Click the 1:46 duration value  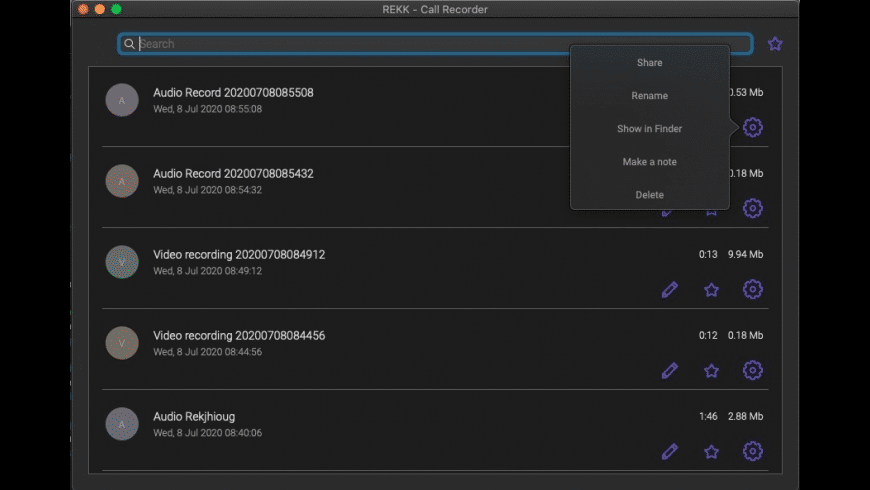[708, 416]
